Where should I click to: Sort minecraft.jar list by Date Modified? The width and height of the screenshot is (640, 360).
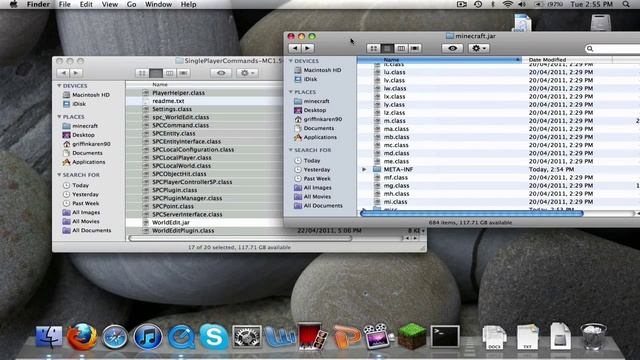[x=567, y=60]
